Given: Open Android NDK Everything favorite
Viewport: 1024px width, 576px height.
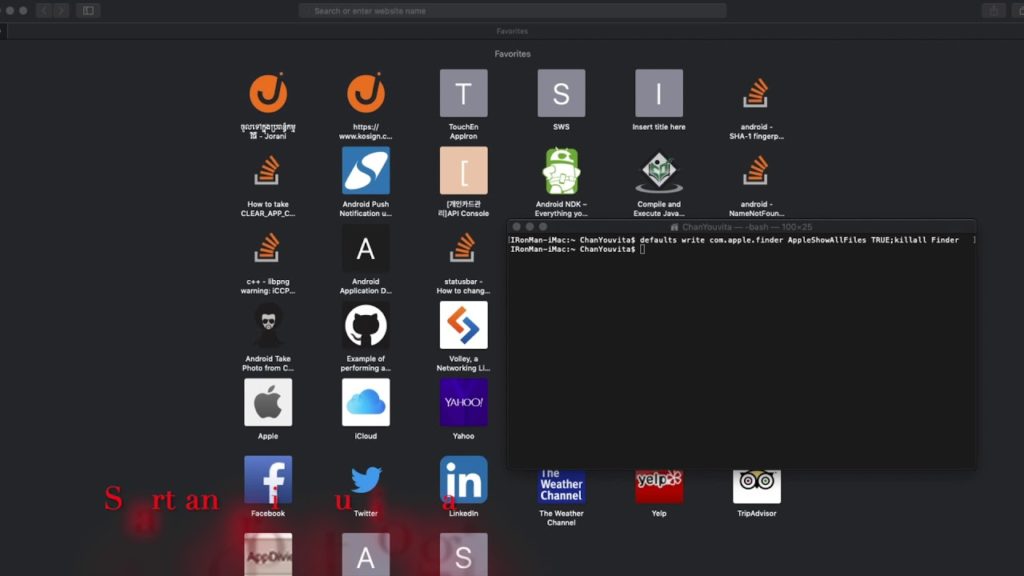Looking at the screenshot, I should (561, 170).
